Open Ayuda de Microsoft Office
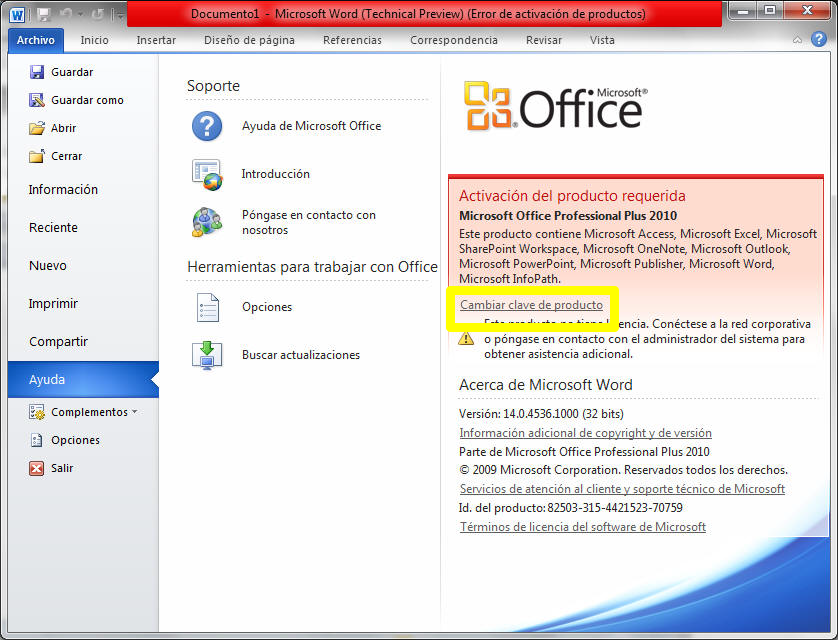Viewport: 838px width, 640px height. click(312, 126)
